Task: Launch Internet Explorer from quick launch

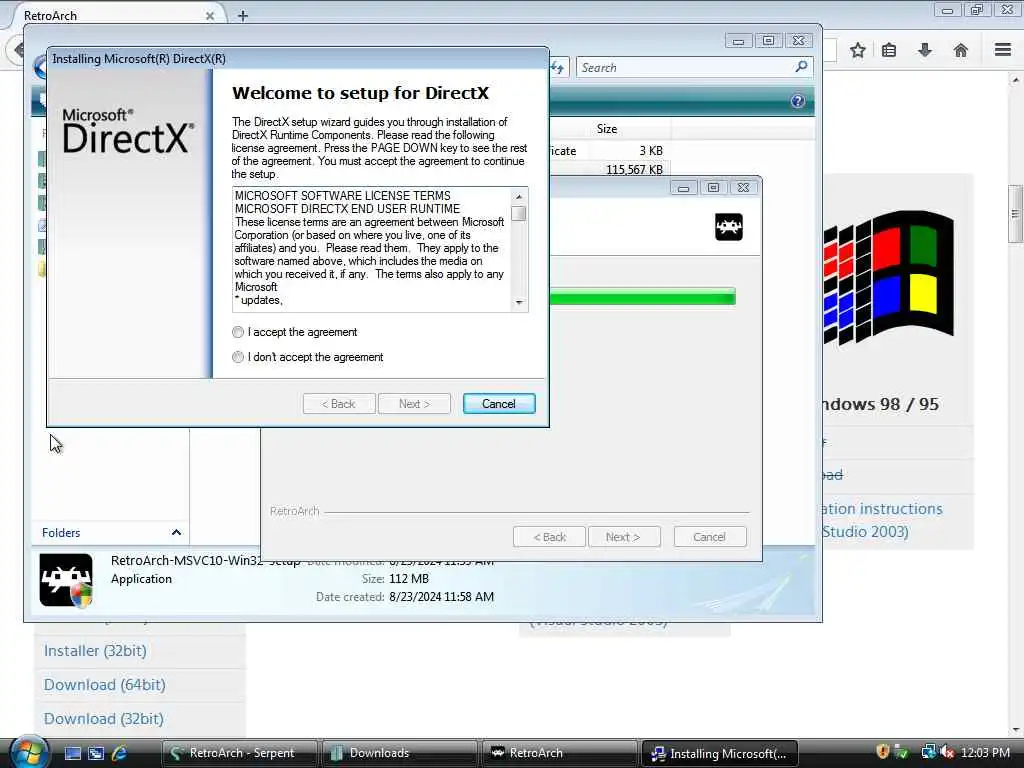Action: click(x=119, y=753)
